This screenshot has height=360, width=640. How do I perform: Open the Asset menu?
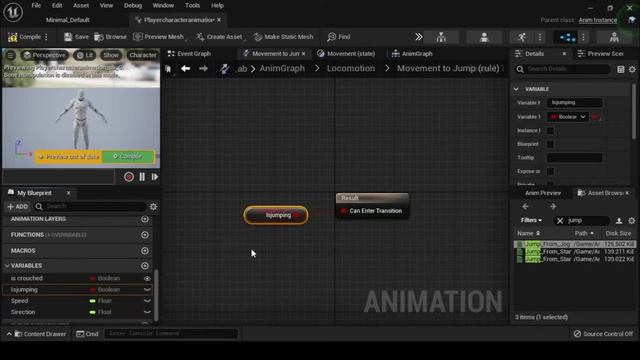tap(81, 6)
